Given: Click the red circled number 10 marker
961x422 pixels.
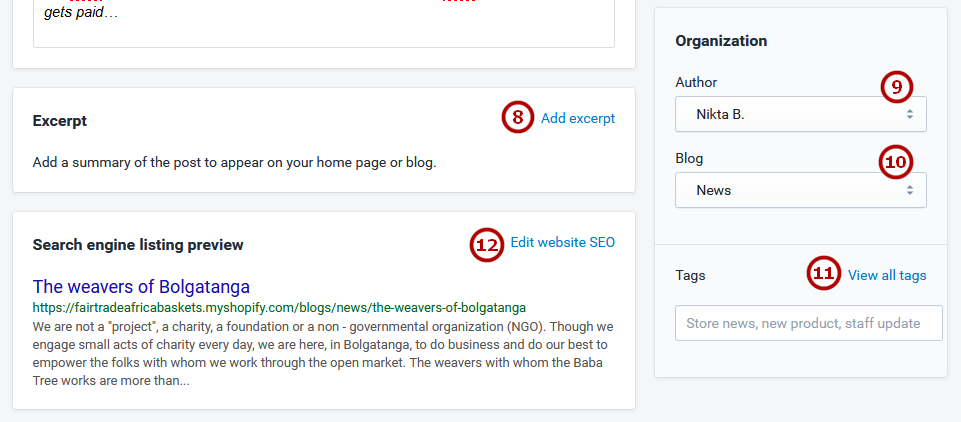Looking at the screenshot, I should 895,162.
